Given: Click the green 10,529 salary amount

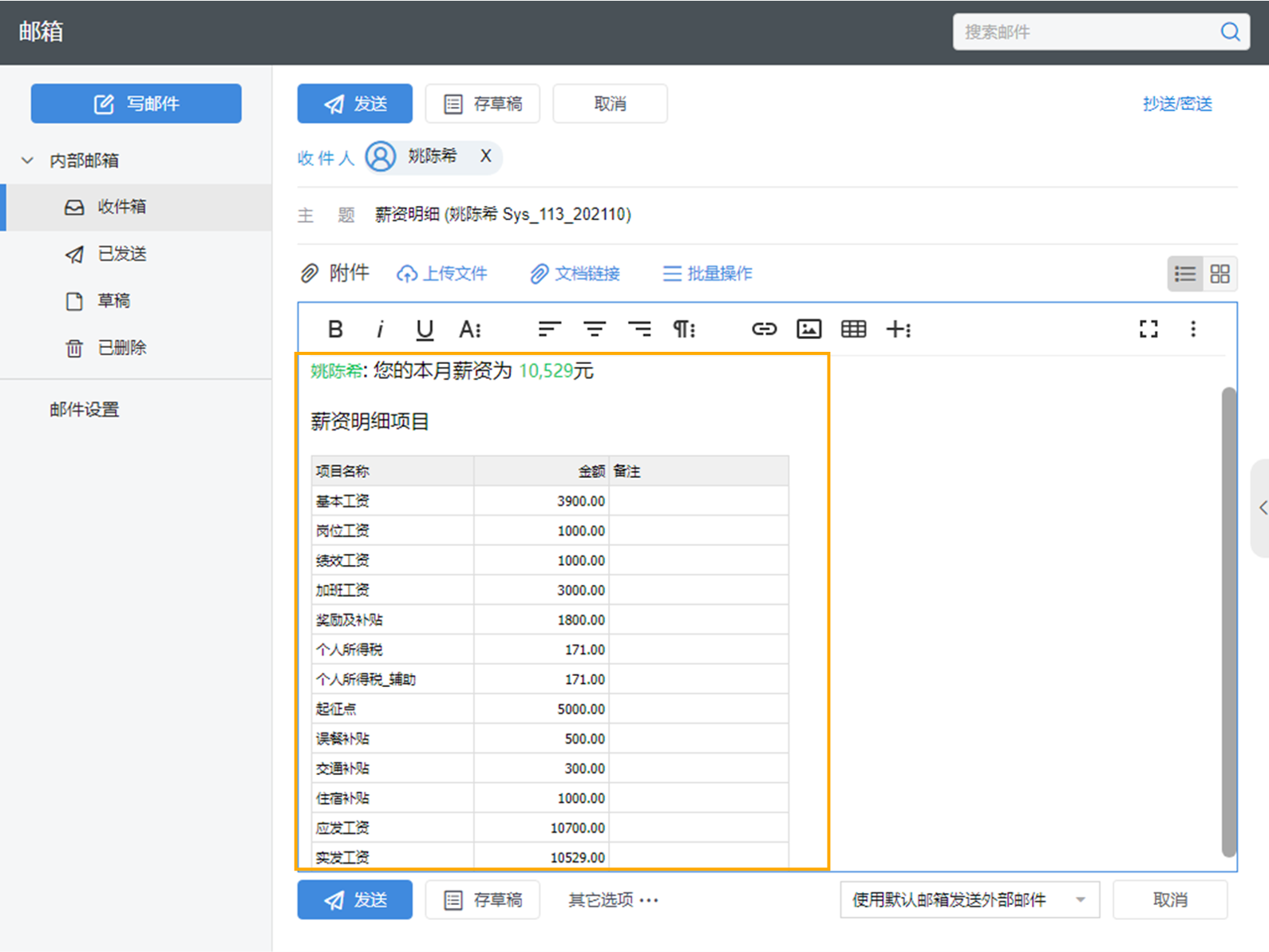Looking at the screenshot, I should [x=546, y=371].
